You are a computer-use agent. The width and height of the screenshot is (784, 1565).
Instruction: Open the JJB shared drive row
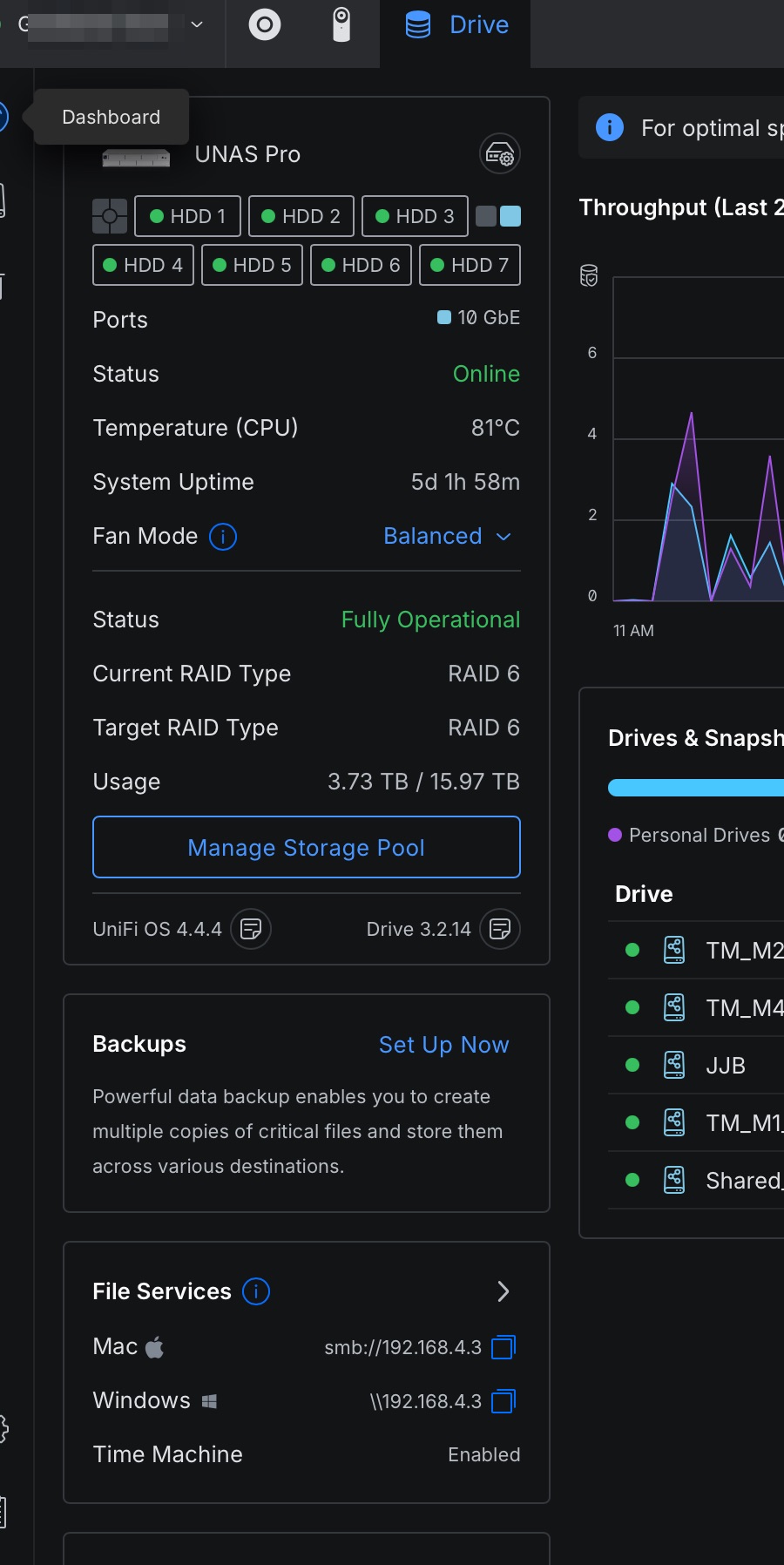tap(725, 1066)
